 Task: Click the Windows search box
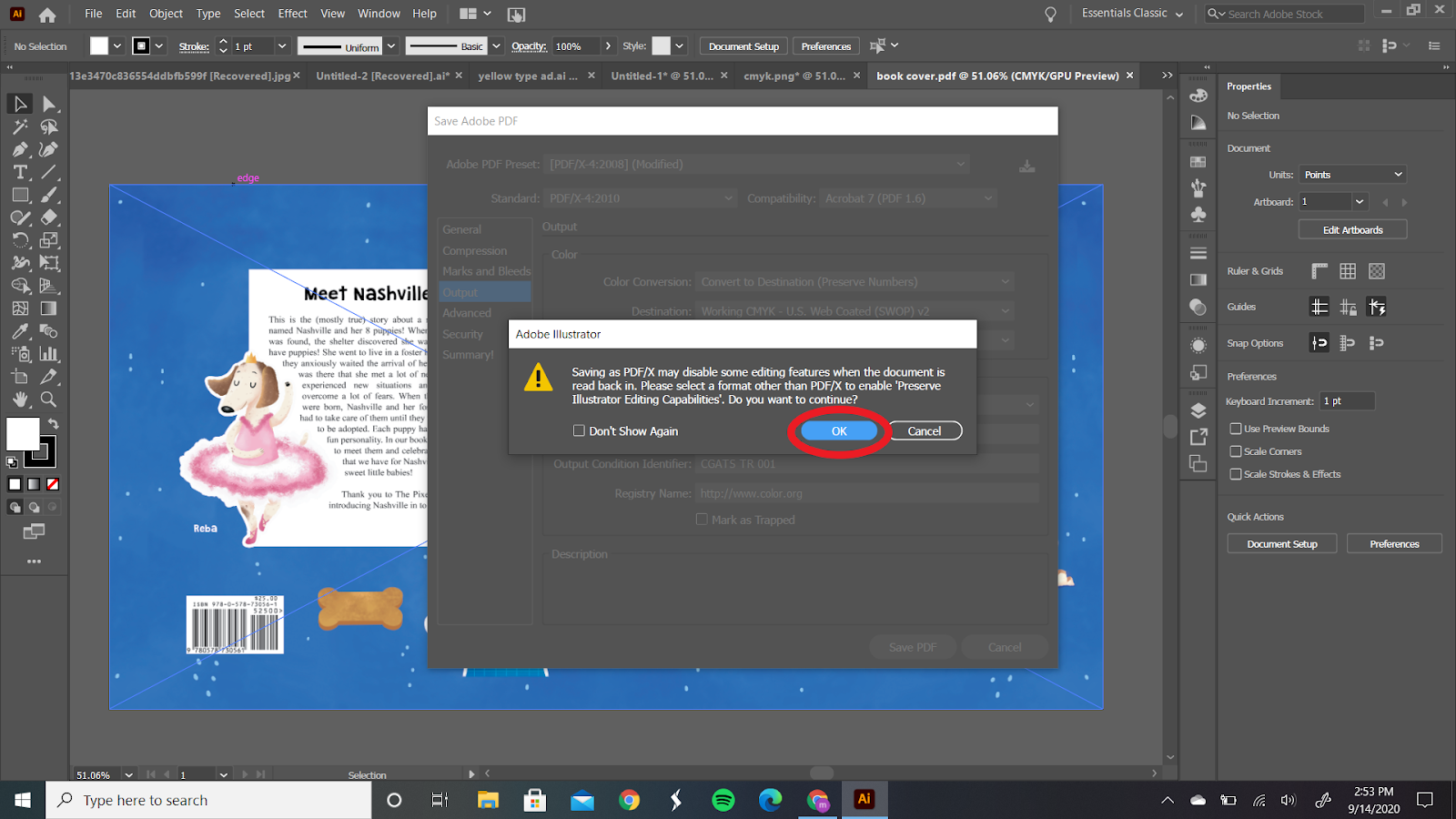pos(208,800)
